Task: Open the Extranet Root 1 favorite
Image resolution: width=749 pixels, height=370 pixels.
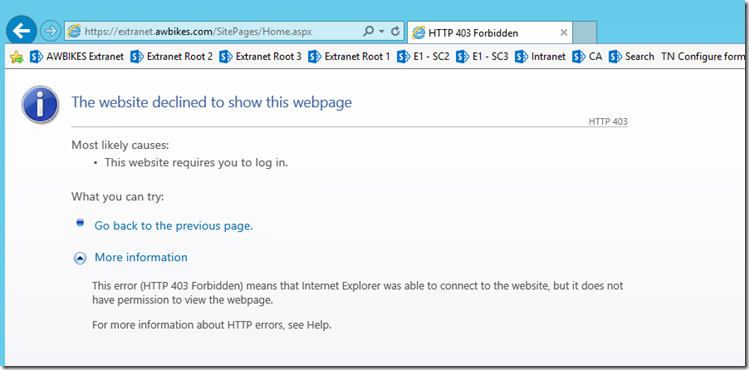Action: 349,57
